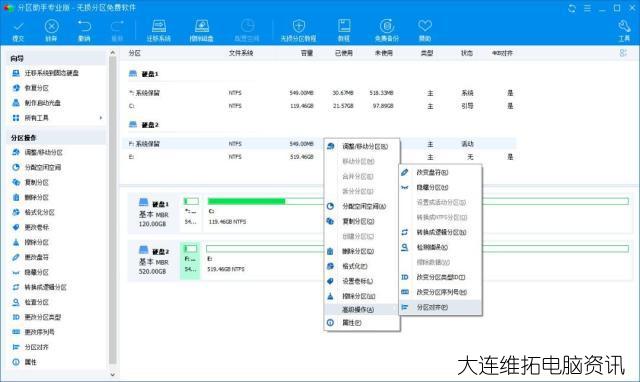
Task: Choose 格式化(F) in the context menu
Action: pyautogui.click(x=362, y=267)
